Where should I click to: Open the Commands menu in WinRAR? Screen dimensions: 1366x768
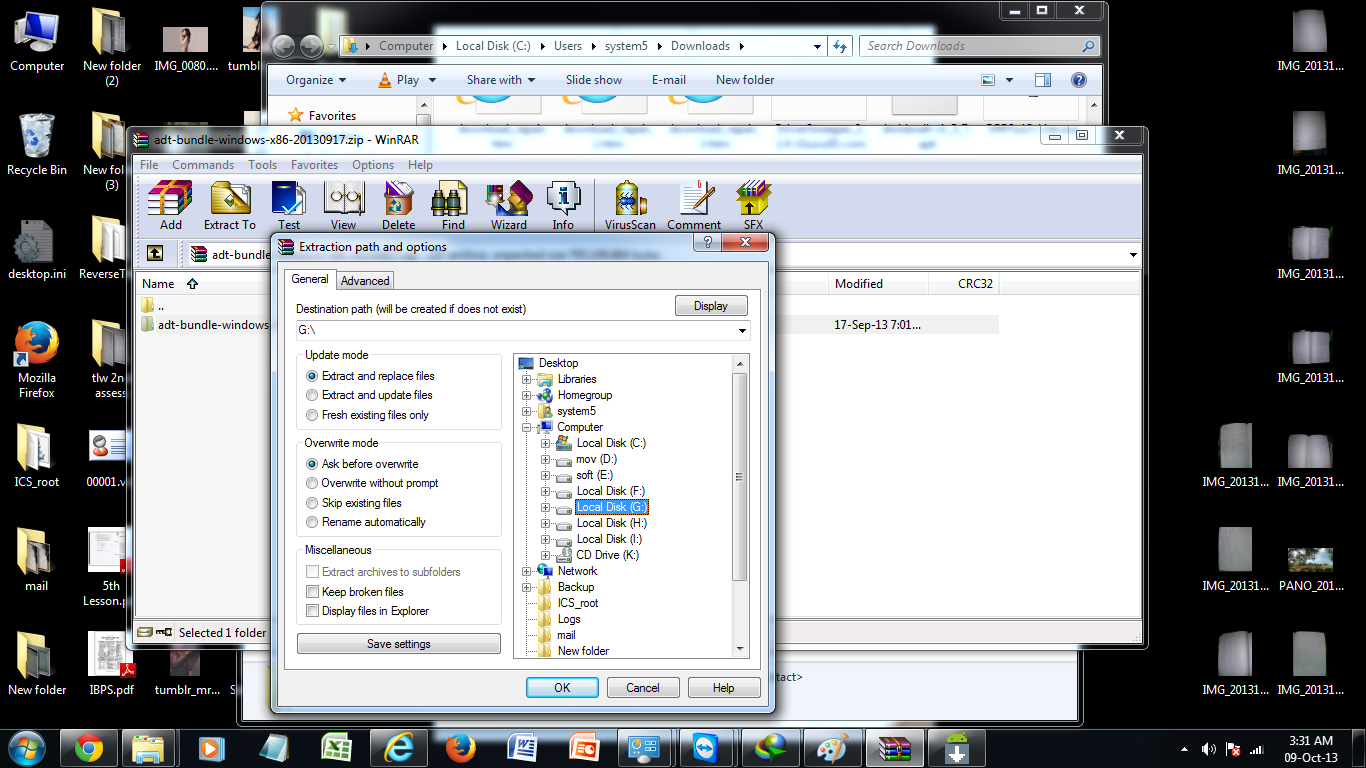pos(203,165)
